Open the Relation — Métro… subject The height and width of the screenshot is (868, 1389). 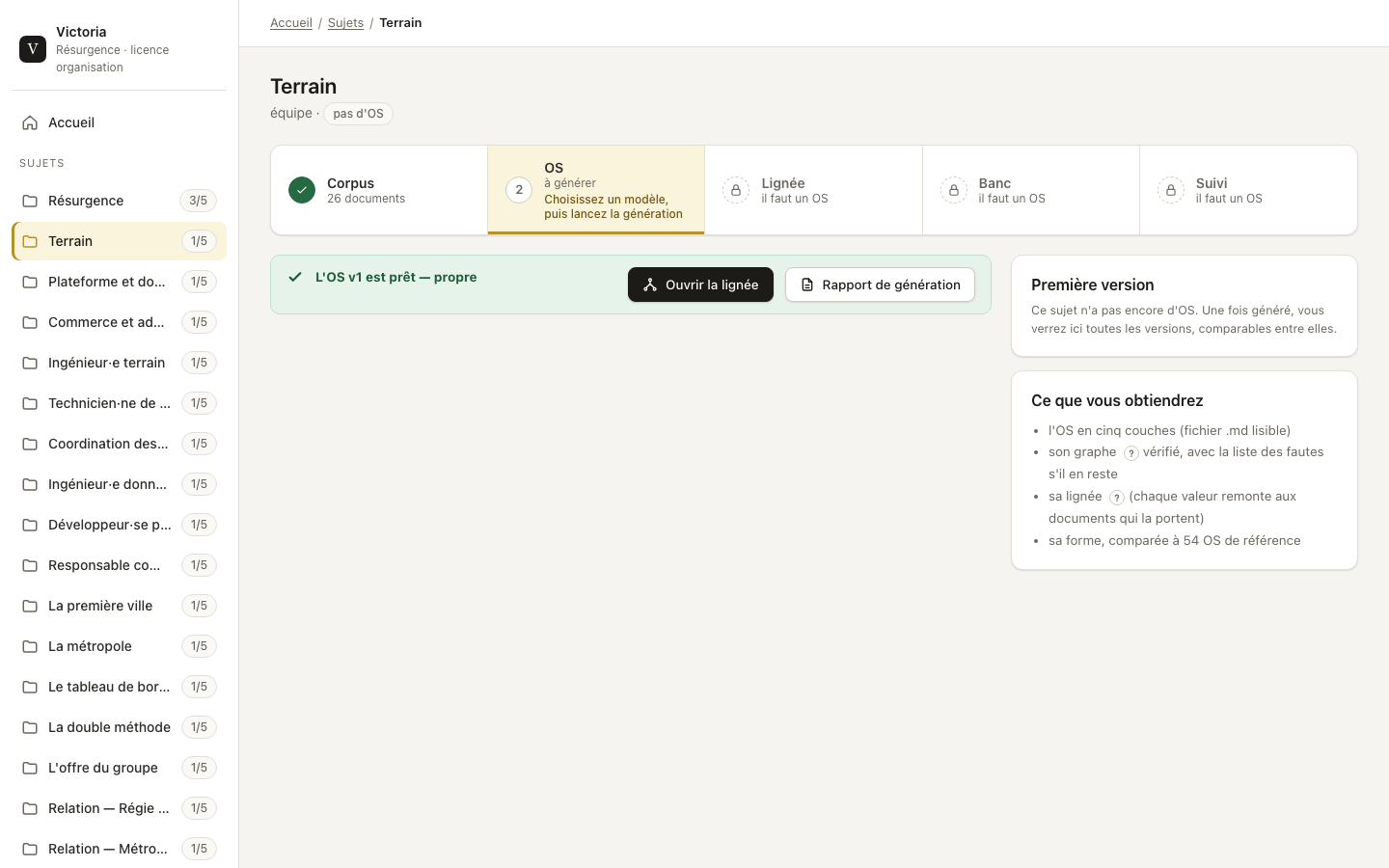119,849
